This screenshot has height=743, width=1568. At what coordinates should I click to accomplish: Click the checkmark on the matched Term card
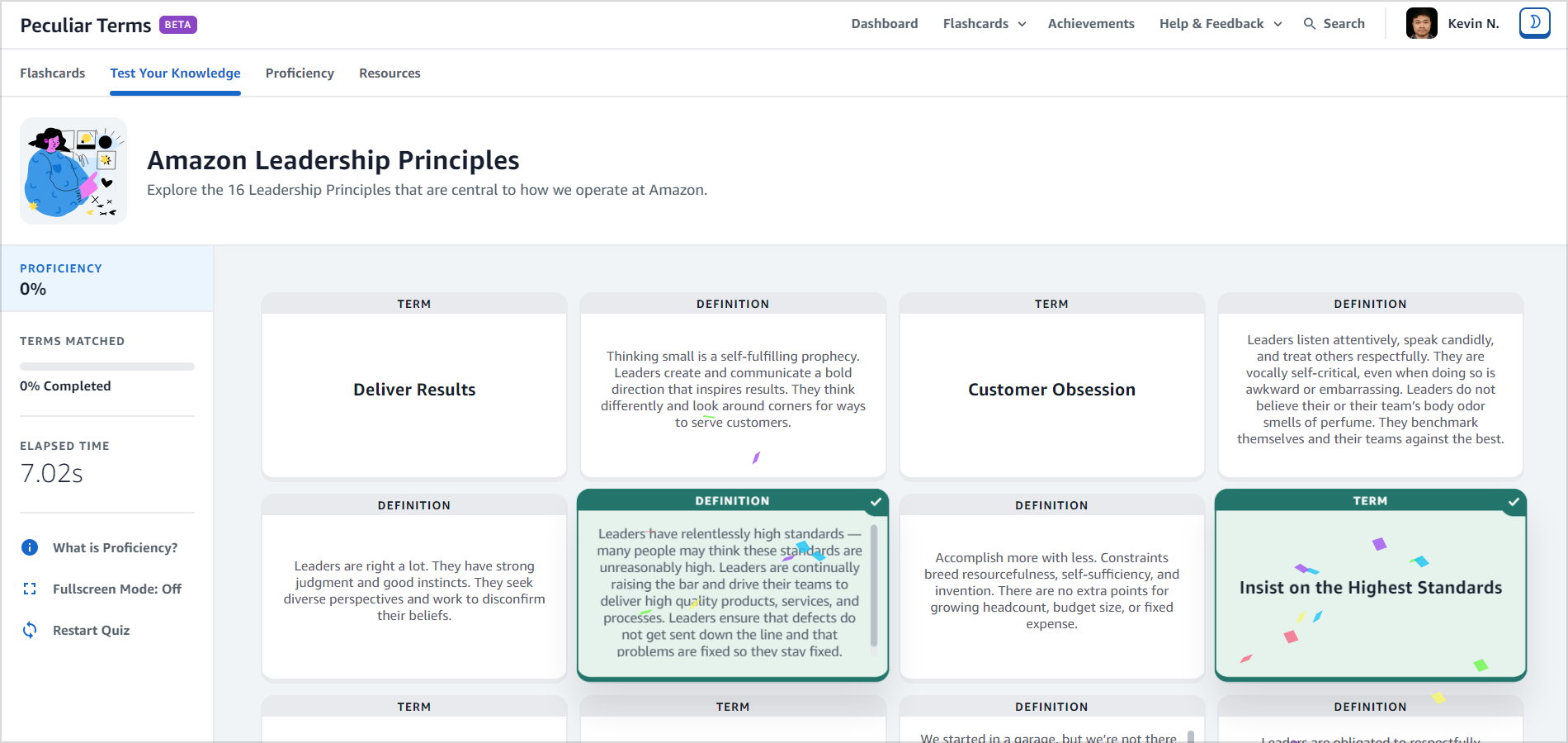[1514, 501]
